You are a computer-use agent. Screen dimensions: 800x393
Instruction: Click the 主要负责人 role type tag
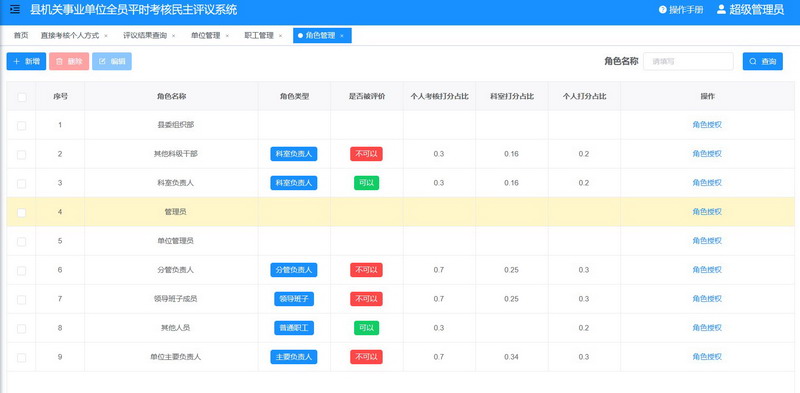pos(294,357)
